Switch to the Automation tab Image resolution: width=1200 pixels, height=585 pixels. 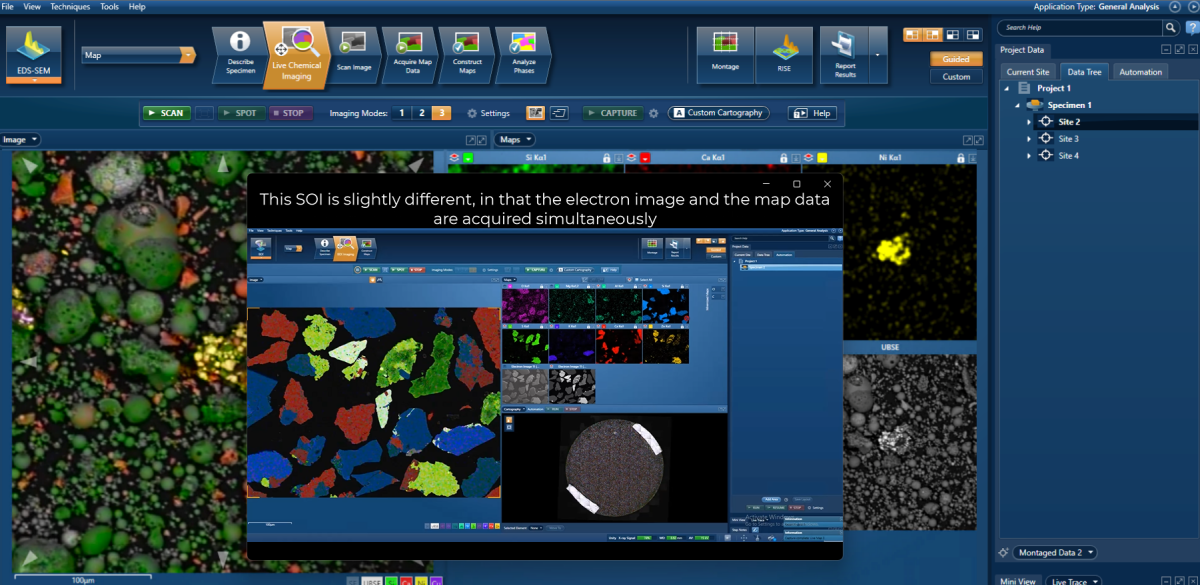tap(1140, 72)
